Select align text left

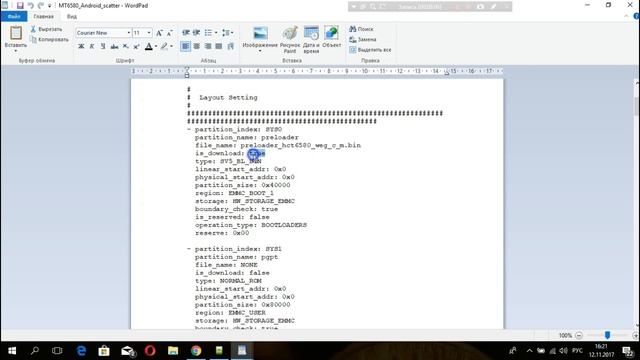(186, 47)
